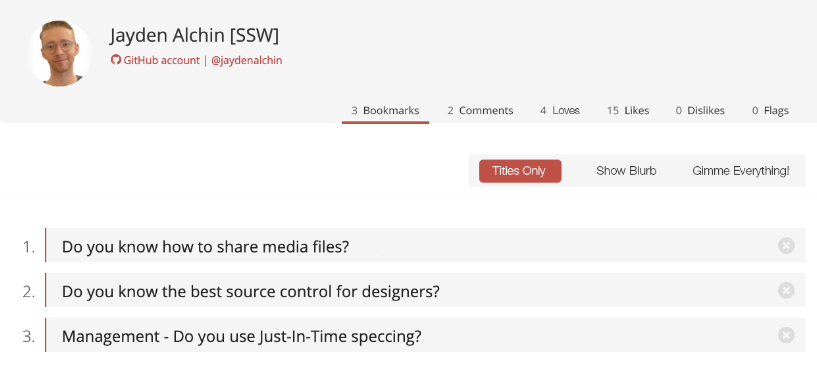817x374 pixels.
Task: Open Jayden Alchin's profile photo
Action: 60,53
